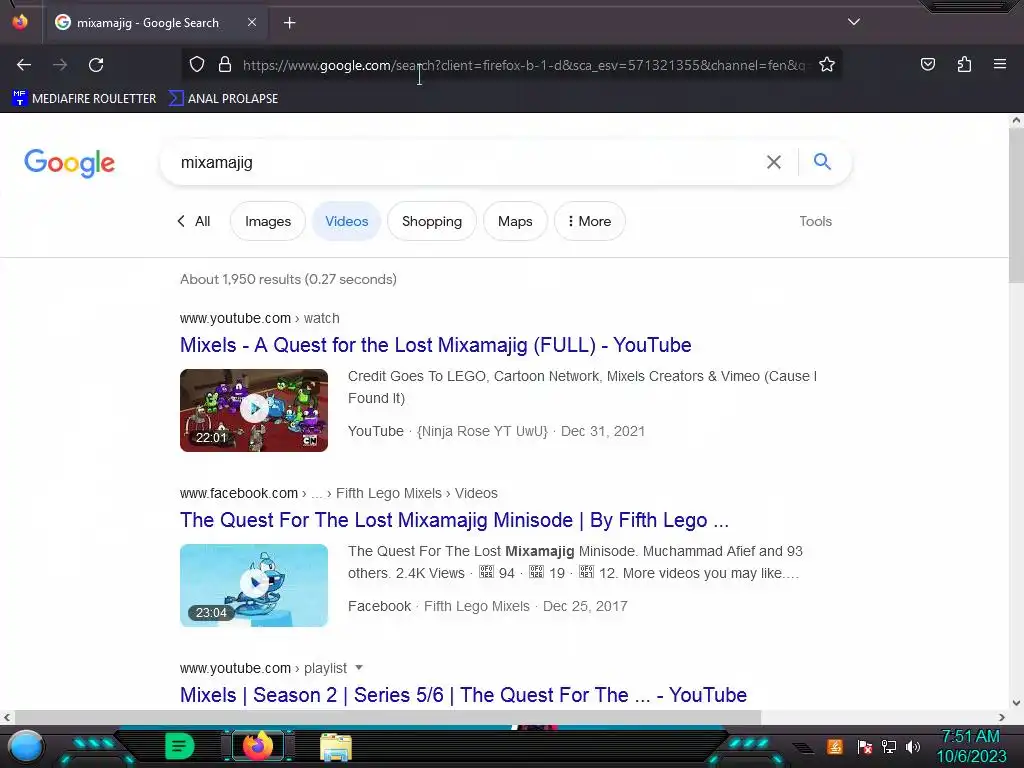This screenshot has height=768, width=1024.
Task: Switch to the Images filter
Action: [268, 221]
